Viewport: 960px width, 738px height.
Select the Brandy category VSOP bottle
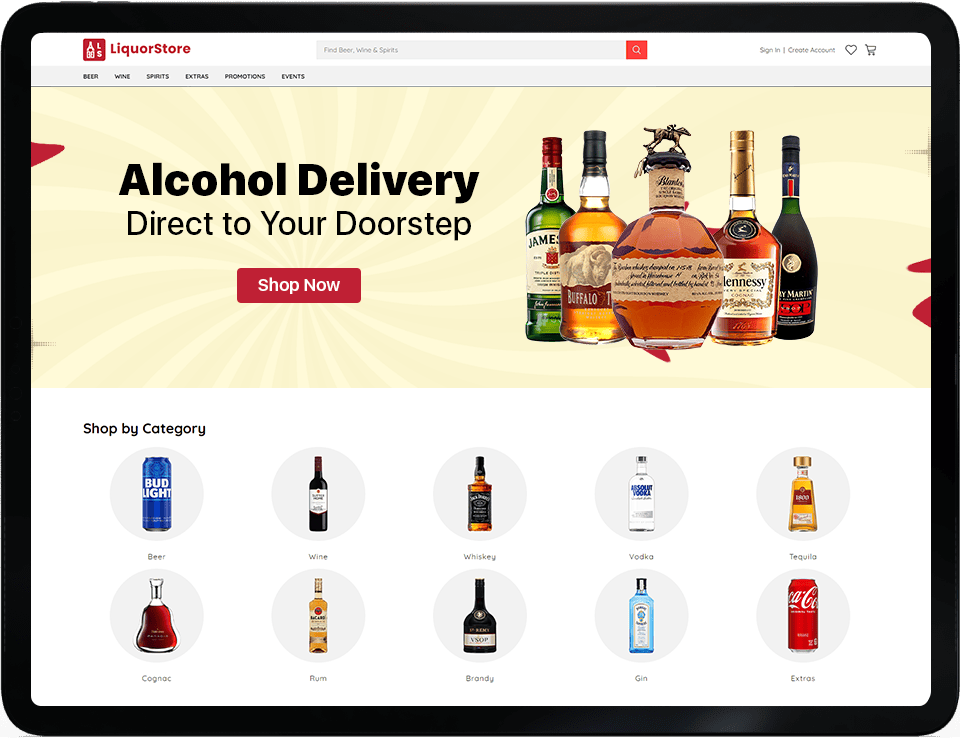point(480,616)
